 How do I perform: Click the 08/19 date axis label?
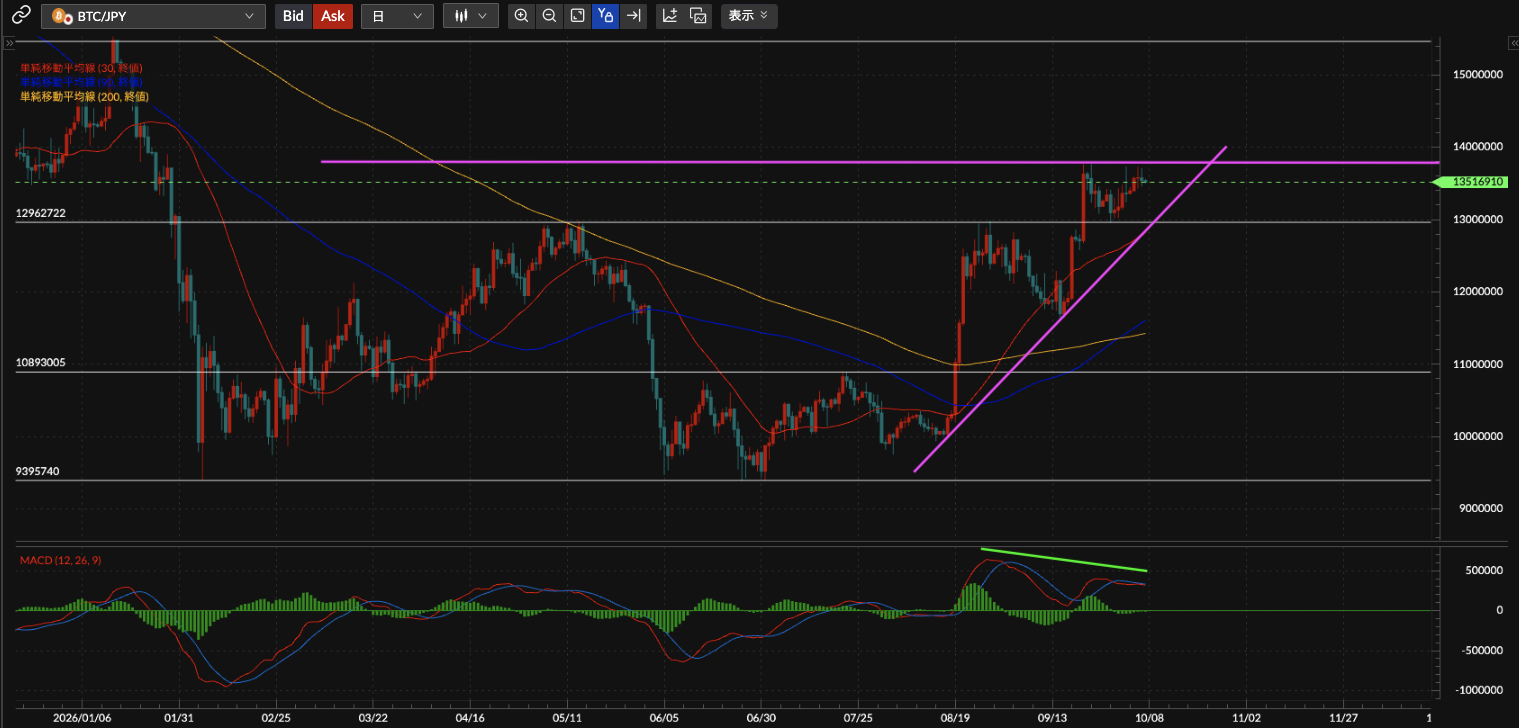click(955, 718)
